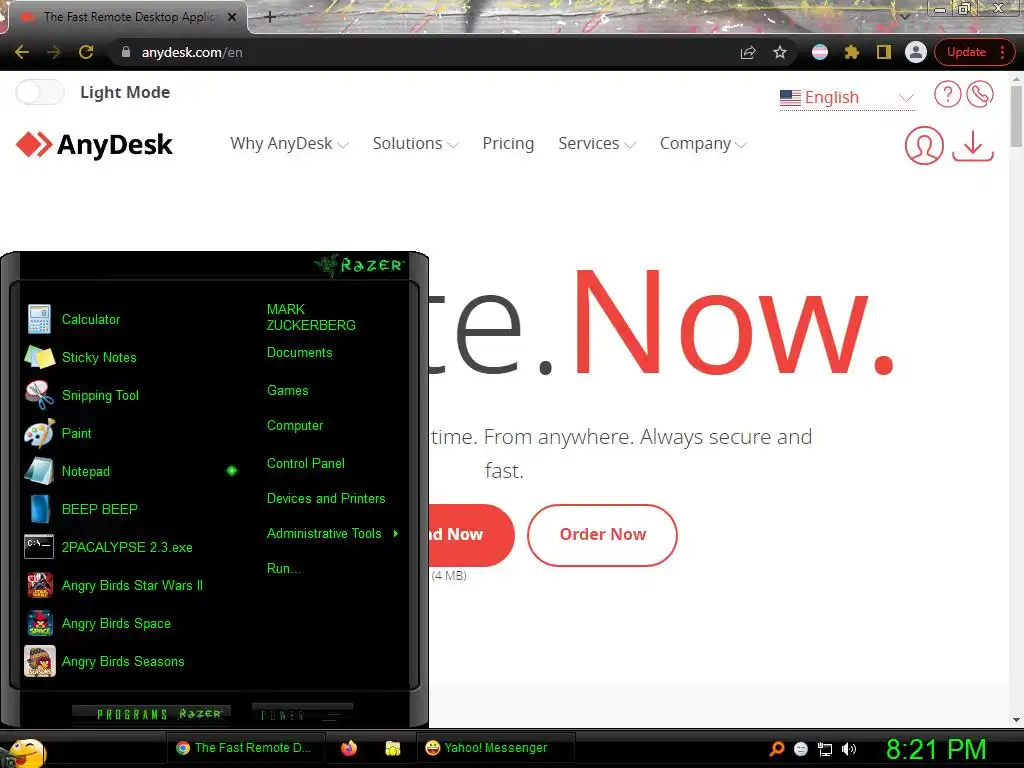
Task: Open Devices and Printers
Action: pyautogui.click(x=326, y=498)
